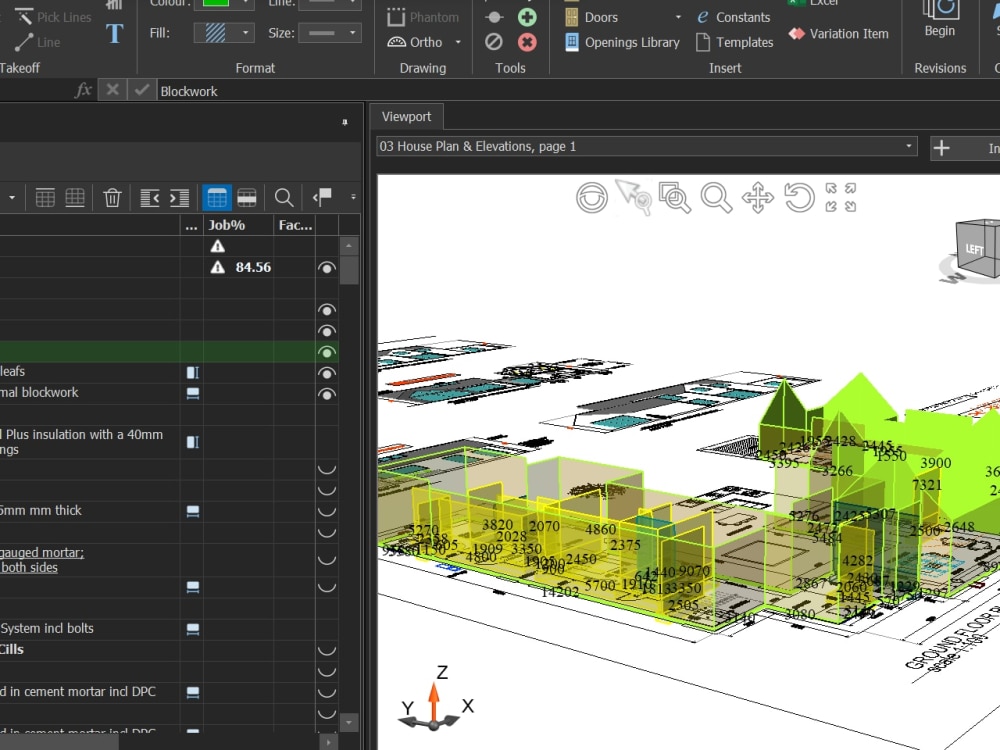Open line Size dropdown
The height and width of the screenshot is (750, 1000).
point(352,33)
